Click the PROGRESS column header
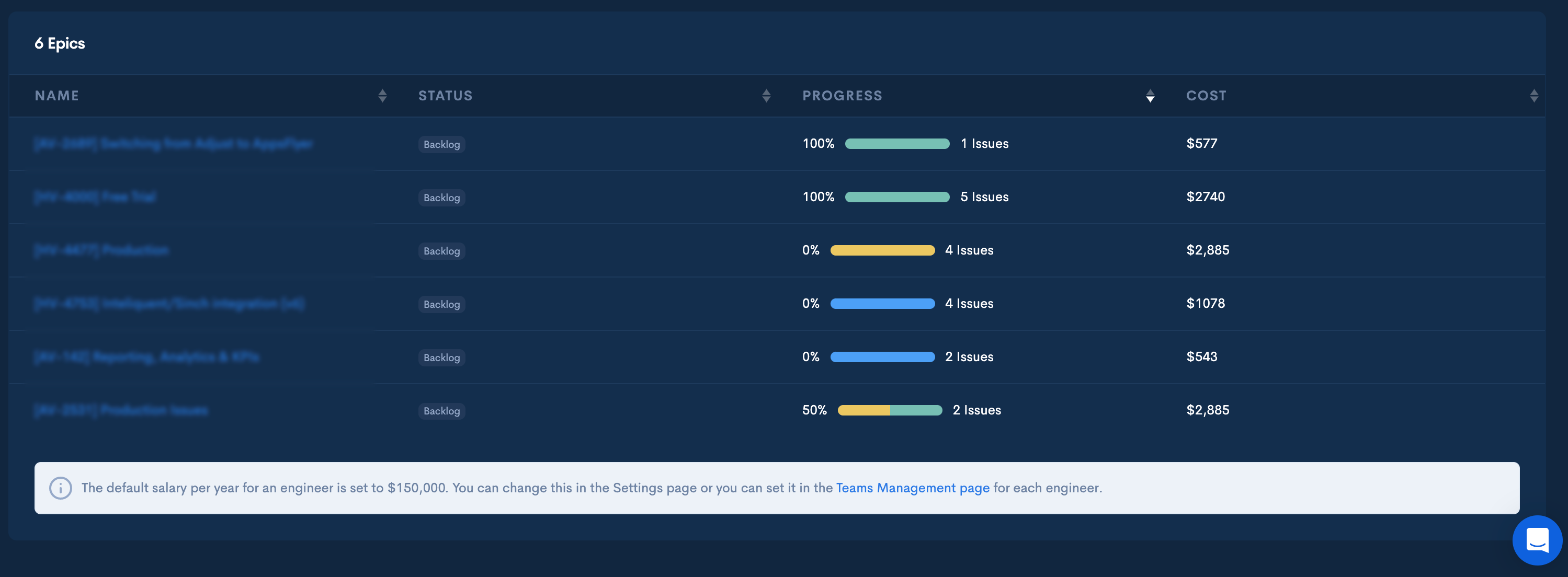This screenshot has width=1568, height=577. click(842, 96)
